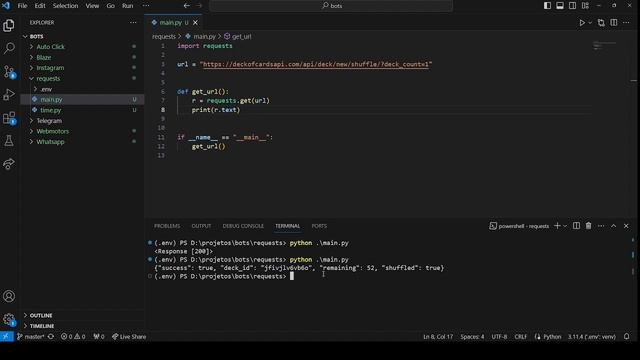Go back with navigation arrow

[187, 6]
